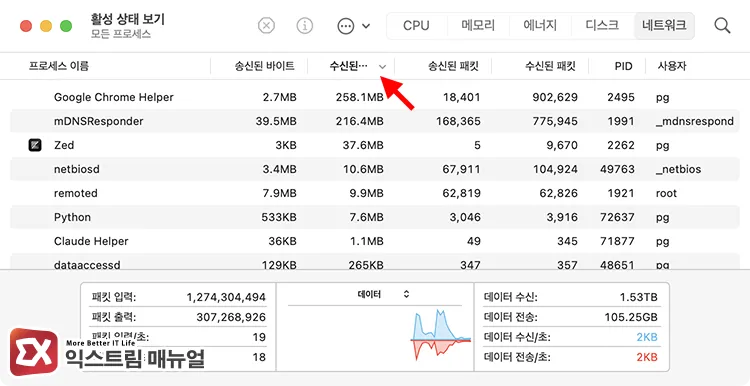Click the search magnifier icon

point(722,25)
